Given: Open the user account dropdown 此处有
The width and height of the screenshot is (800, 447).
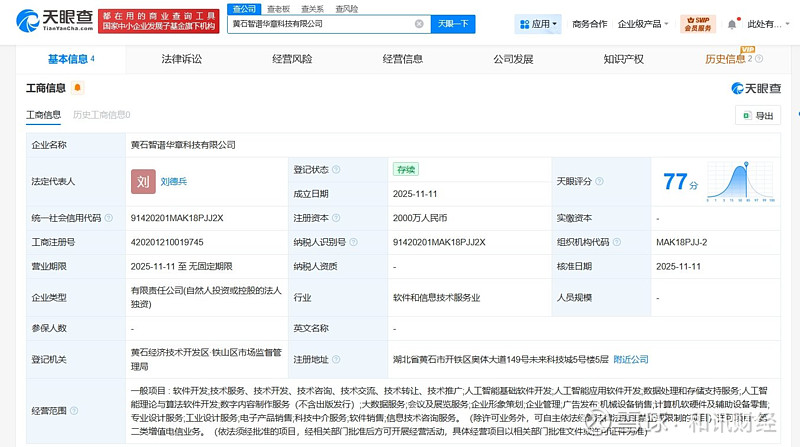Looking at the screenshot, I should [x=770, y=24].
